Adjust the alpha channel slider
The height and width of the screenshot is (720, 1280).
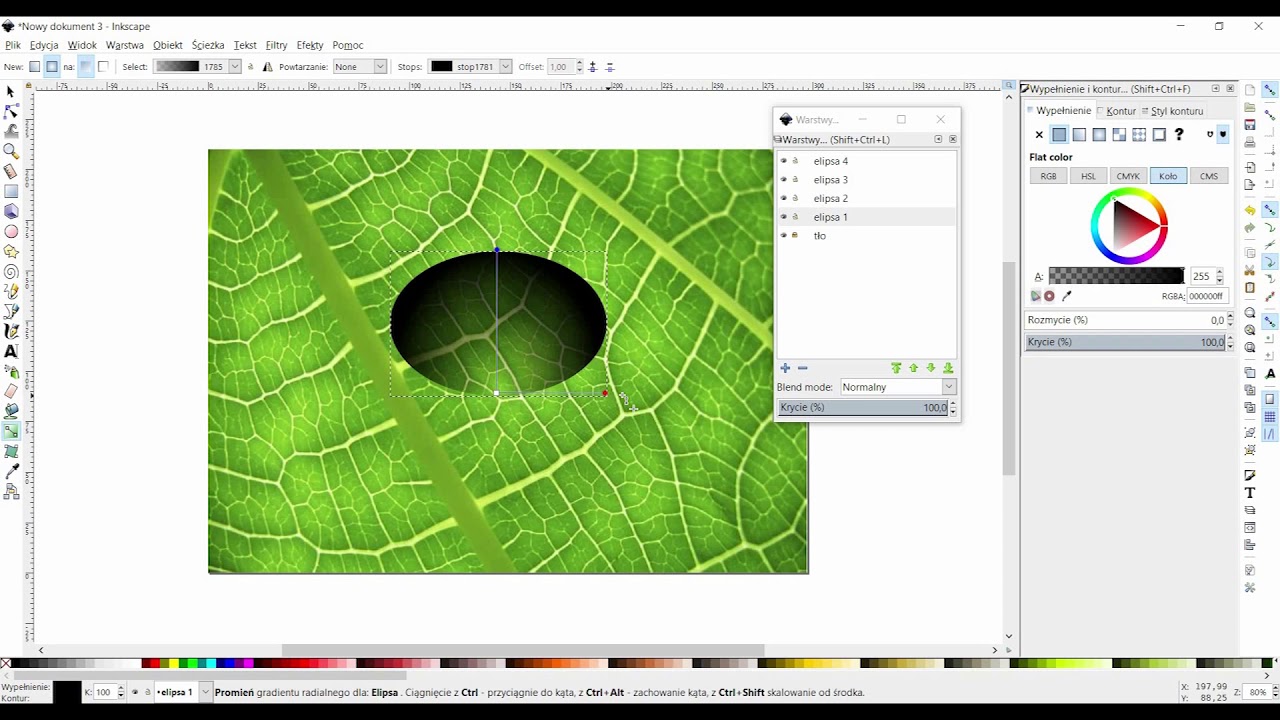[x=1116, y=276]
